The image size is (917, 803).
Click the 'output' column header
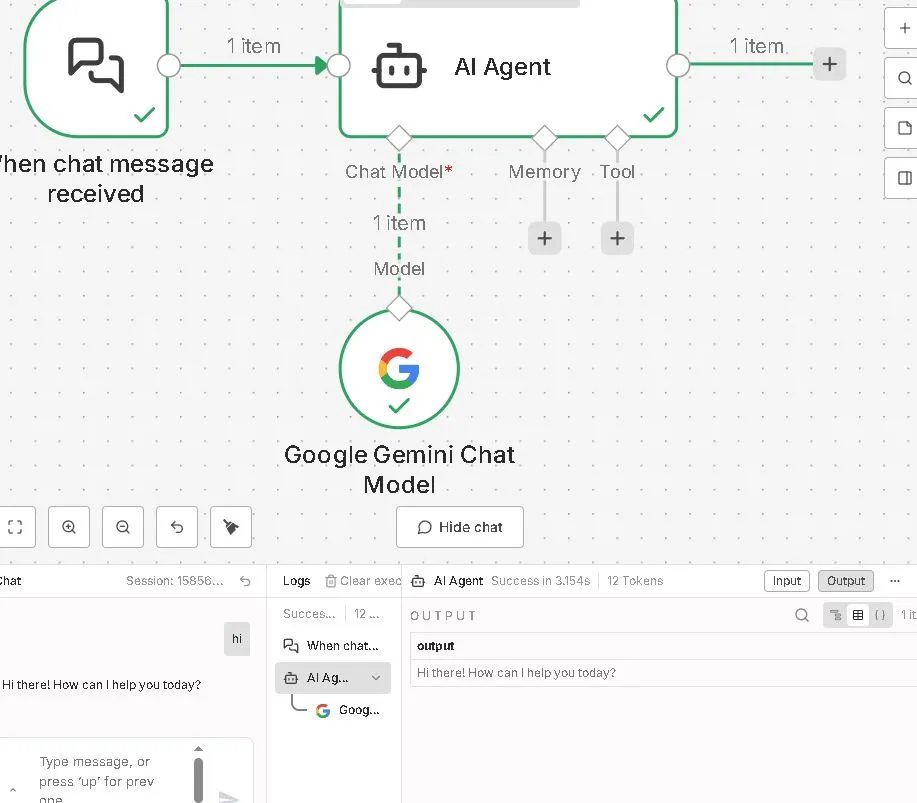(436, 646)
